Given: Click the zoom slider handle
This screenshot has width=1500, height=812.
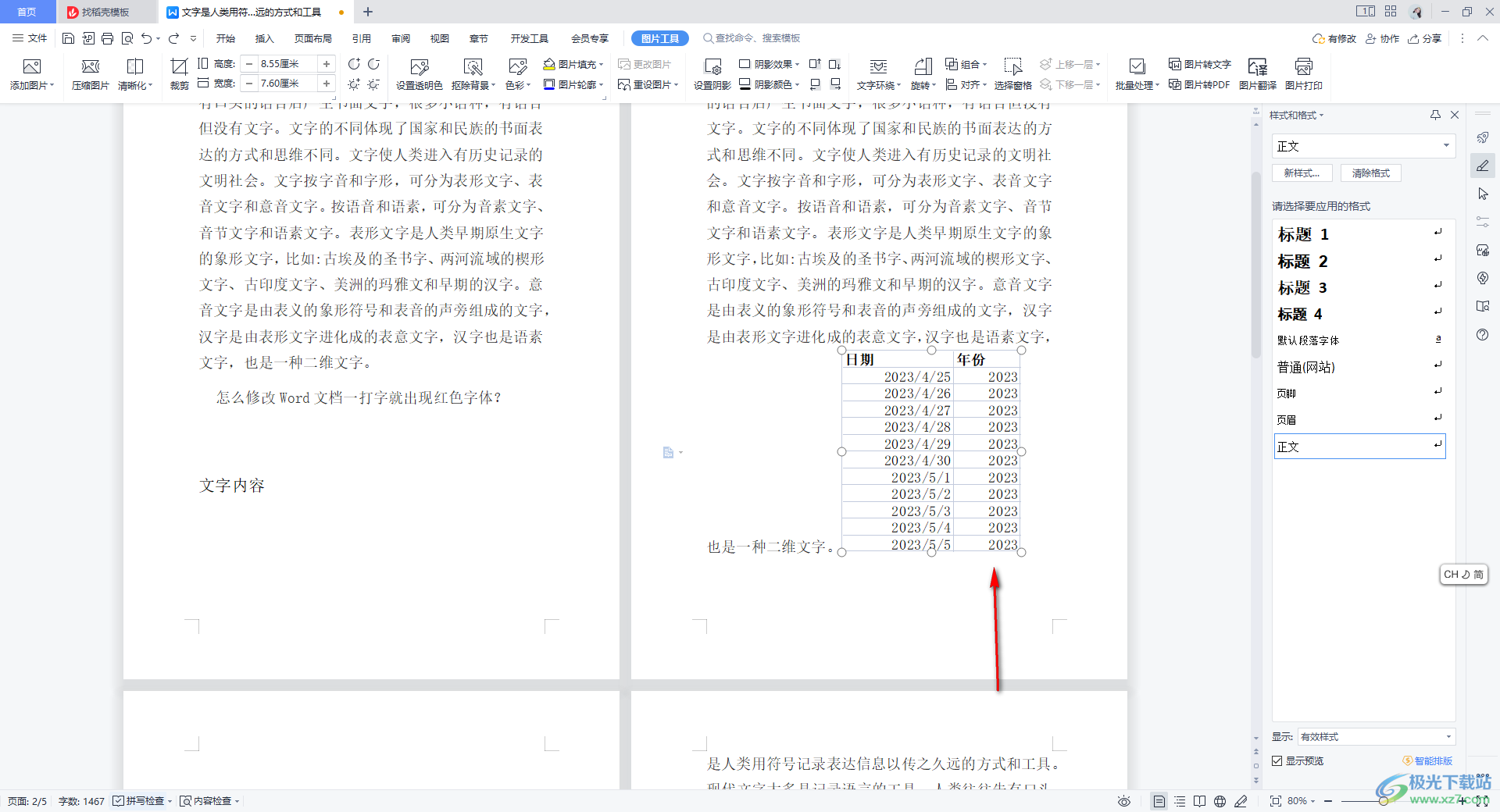Looking at the screenshot, I should (1383, 801).
